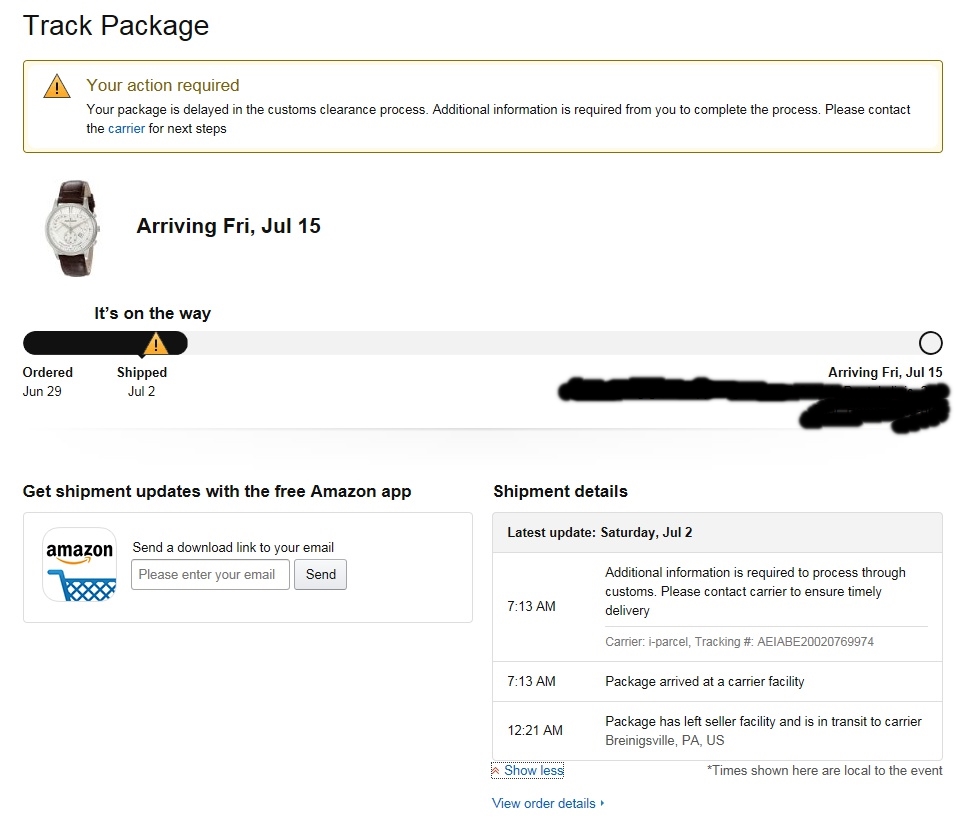Viewport: 959px width, 834px height.
Task: Click the Arriving Fri, Jul 15 milestone label
Action: point(885,373)
